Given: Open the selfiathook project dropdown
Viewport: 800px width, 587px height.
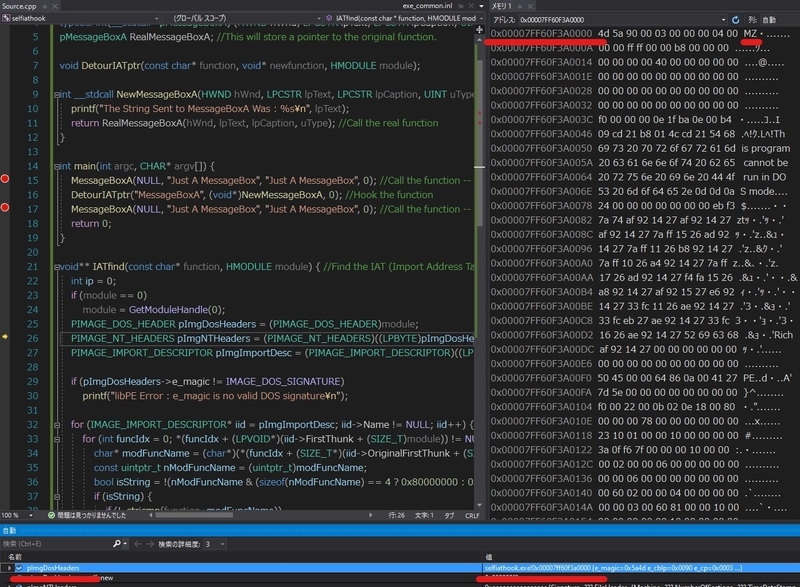Looking at the screenshot, I should [80, 18].
